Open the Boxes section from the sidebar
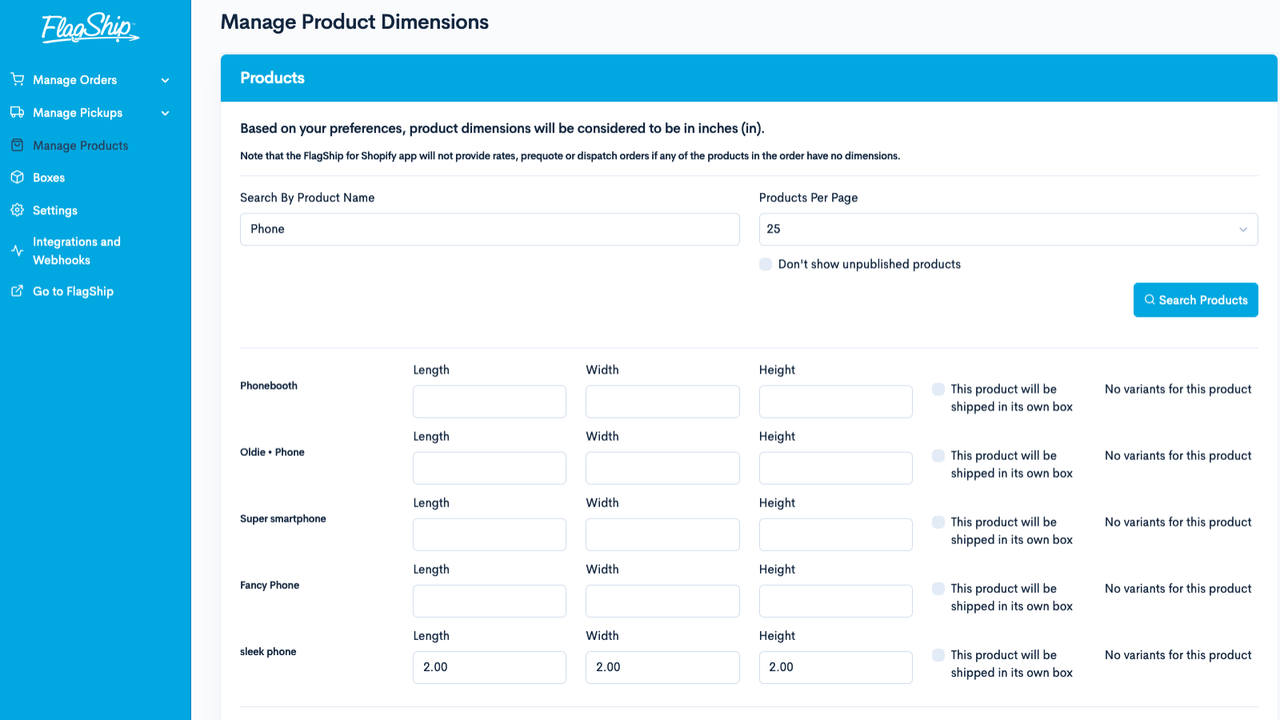Image resolution: width=1280 pixels, height=720 pixels. (47, 177)
